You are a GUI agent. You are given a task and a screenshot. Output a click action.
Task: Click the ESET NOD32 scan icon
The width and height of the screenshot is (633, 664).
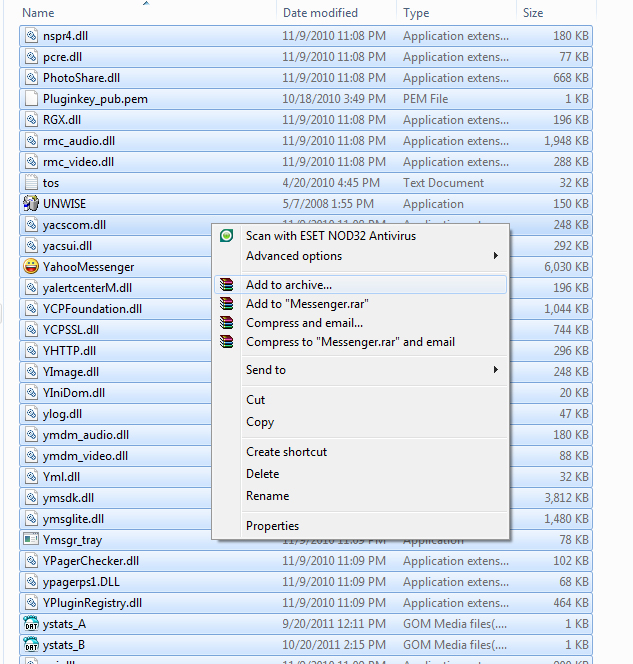[x=227, y=235]
